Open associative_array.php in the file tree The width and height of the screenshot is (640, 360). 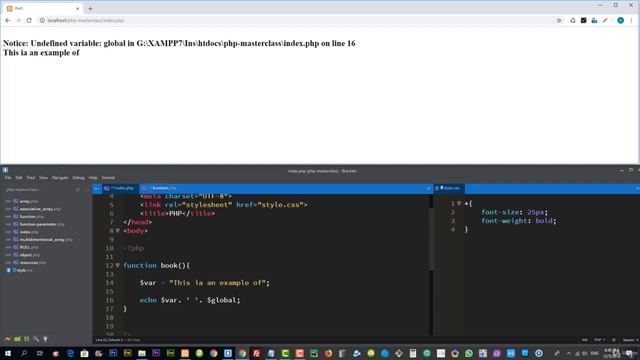40,209
